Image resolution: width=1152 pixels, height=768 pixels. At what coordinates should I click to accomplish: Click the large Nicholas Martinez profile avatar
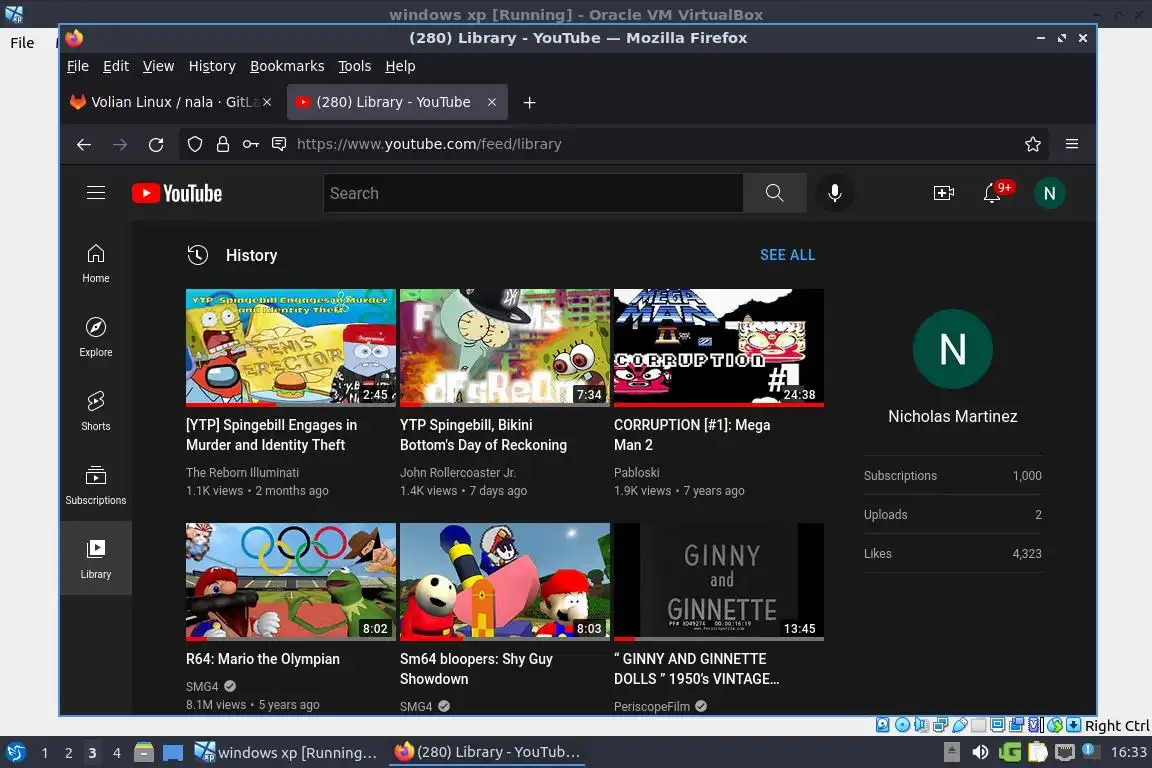952,348
